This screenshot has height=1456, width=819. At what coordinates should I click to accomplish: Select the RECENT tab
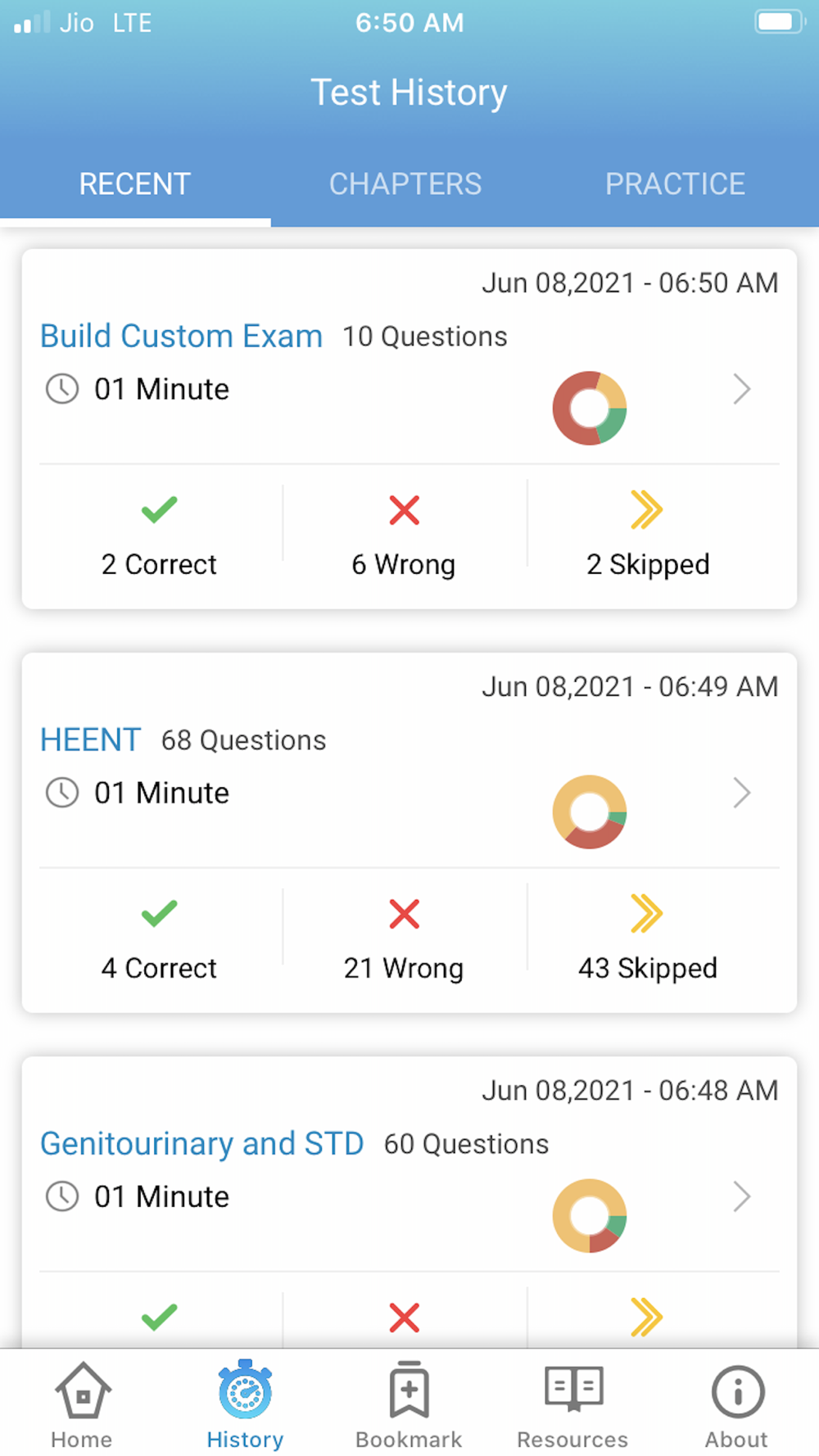coord(135,184)
